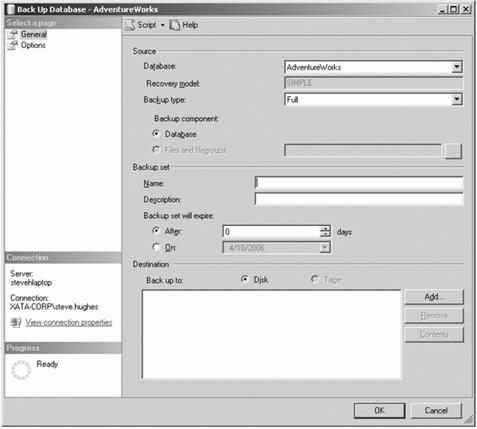The image size is (477, 429).
Task: Click the 'Ready' progress status text
Action: [47, 364]
